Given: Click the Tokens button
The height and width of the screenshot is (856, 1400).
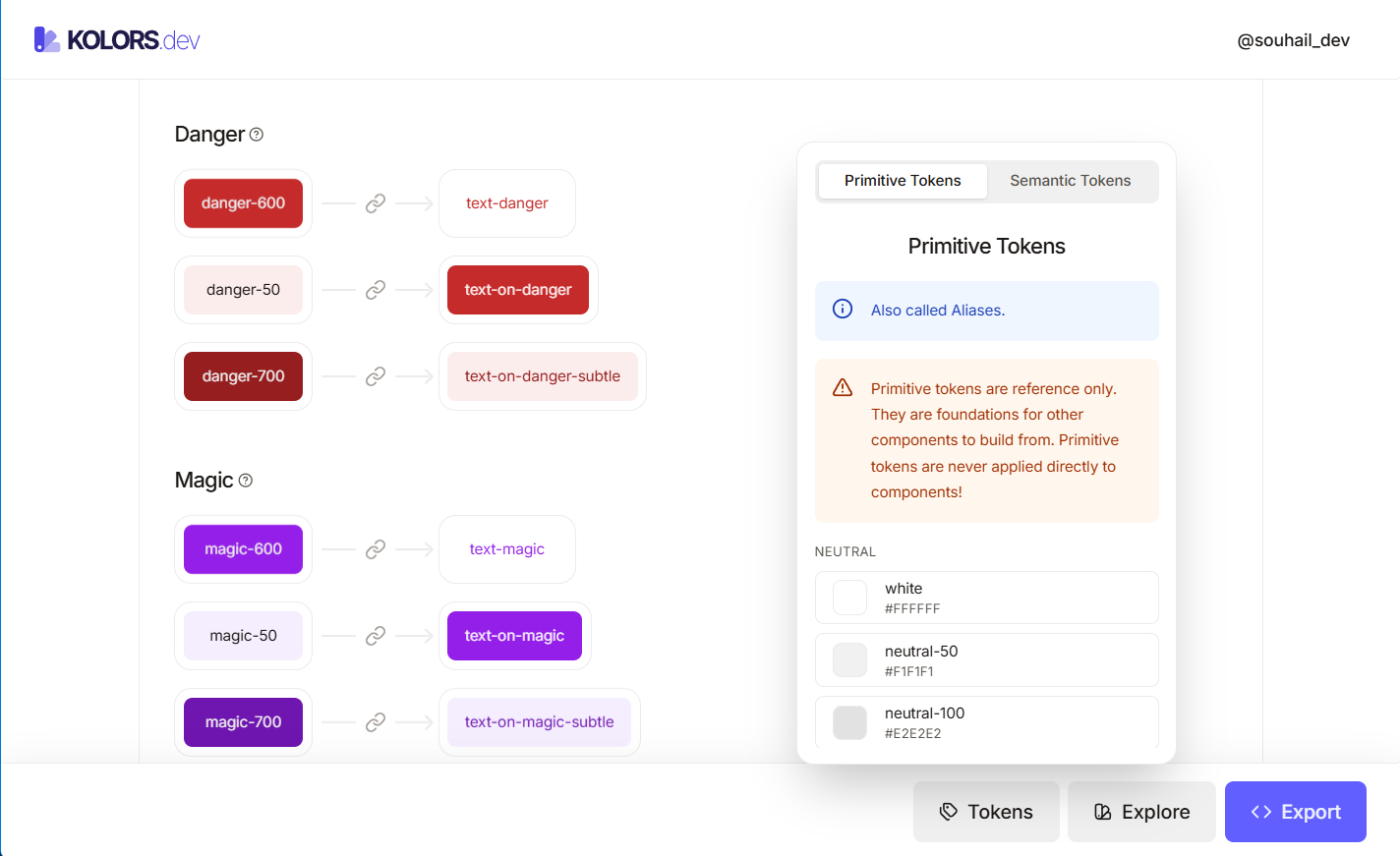Looking at the screenshot, I should [x=986, y=811].
